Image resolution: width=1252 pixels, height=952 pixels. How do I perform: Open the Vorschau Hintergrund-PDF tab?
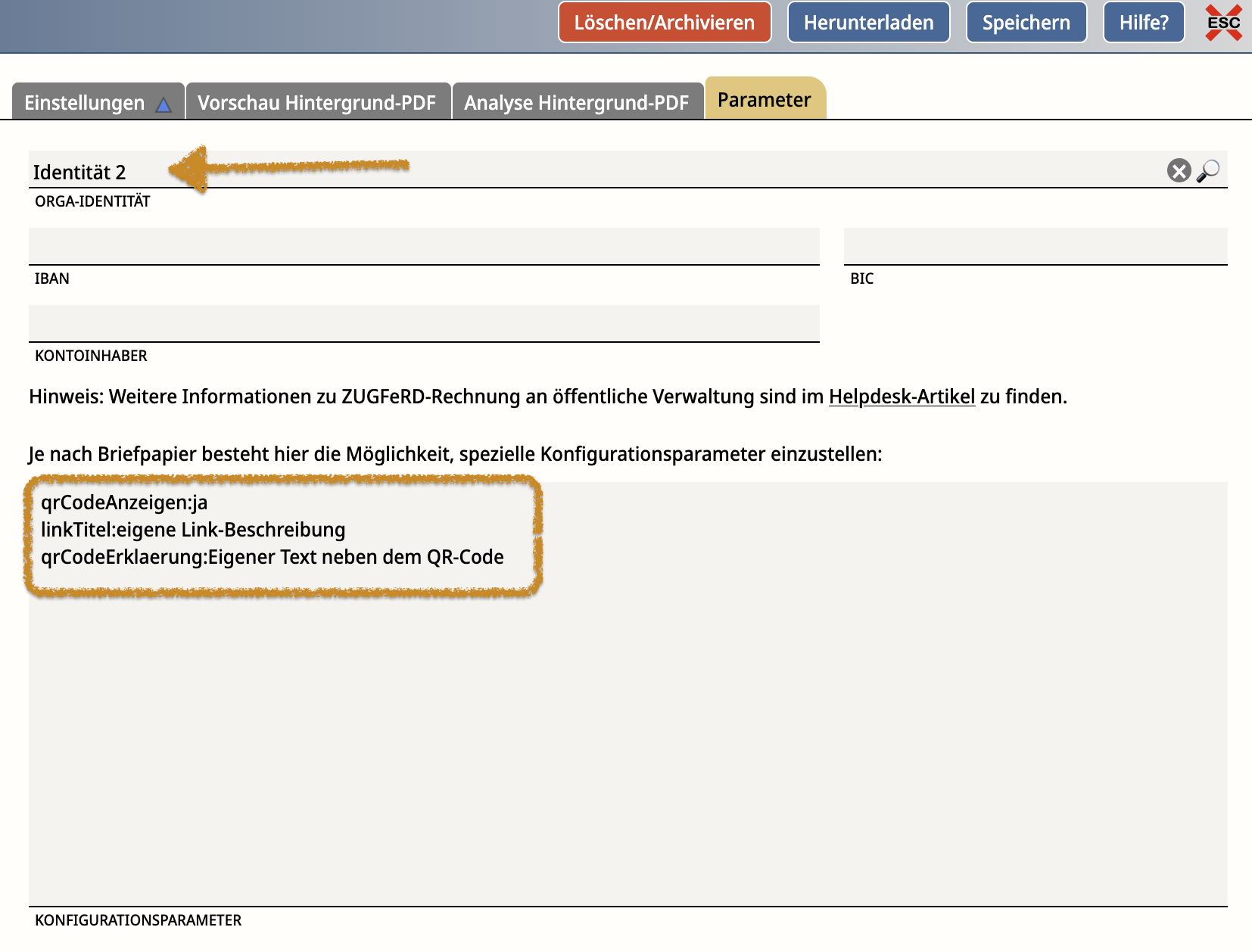point(316,103)
